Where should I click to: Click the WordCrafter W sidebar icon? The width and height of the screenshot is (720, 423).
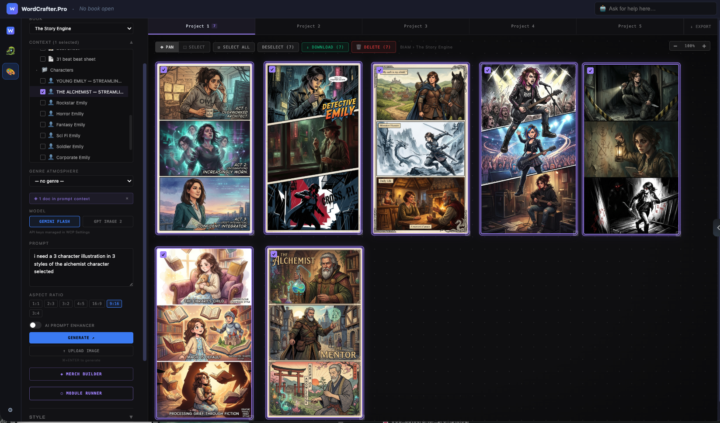coord(11,30)
